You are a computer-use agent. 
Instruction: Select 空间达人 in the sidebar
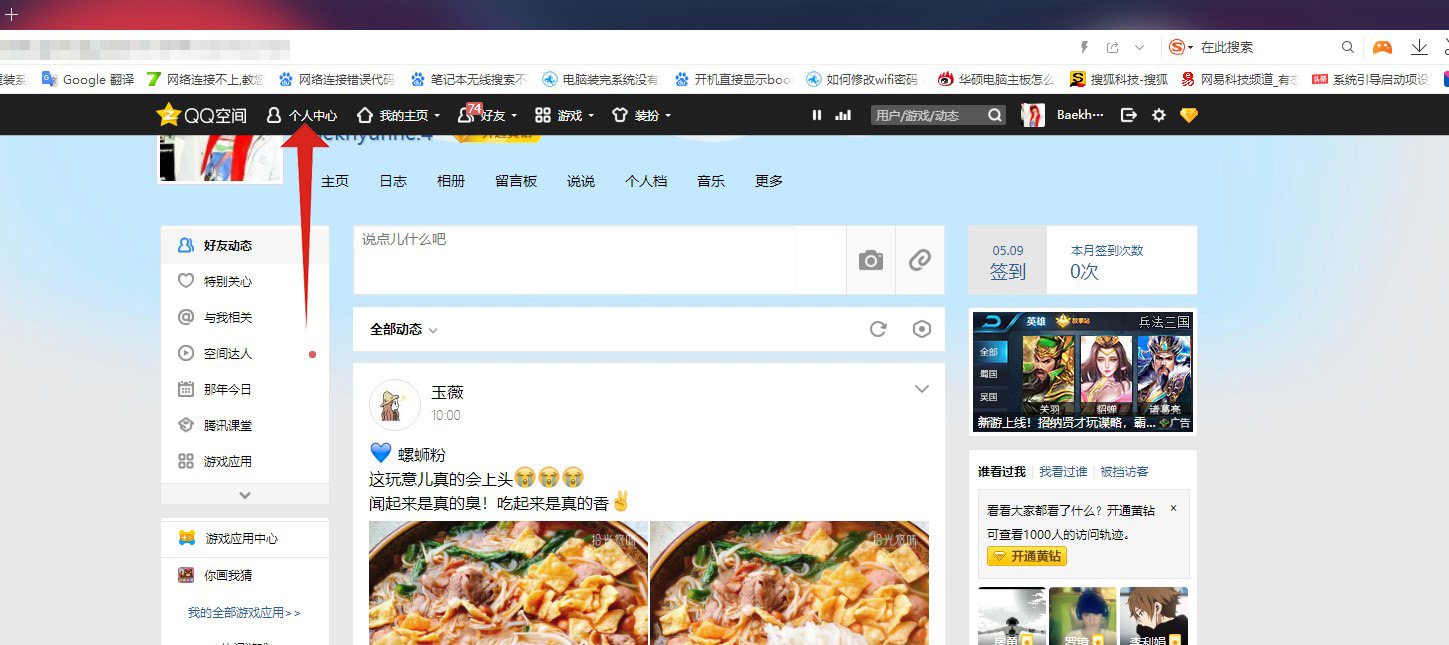click(x=245, y=354)
